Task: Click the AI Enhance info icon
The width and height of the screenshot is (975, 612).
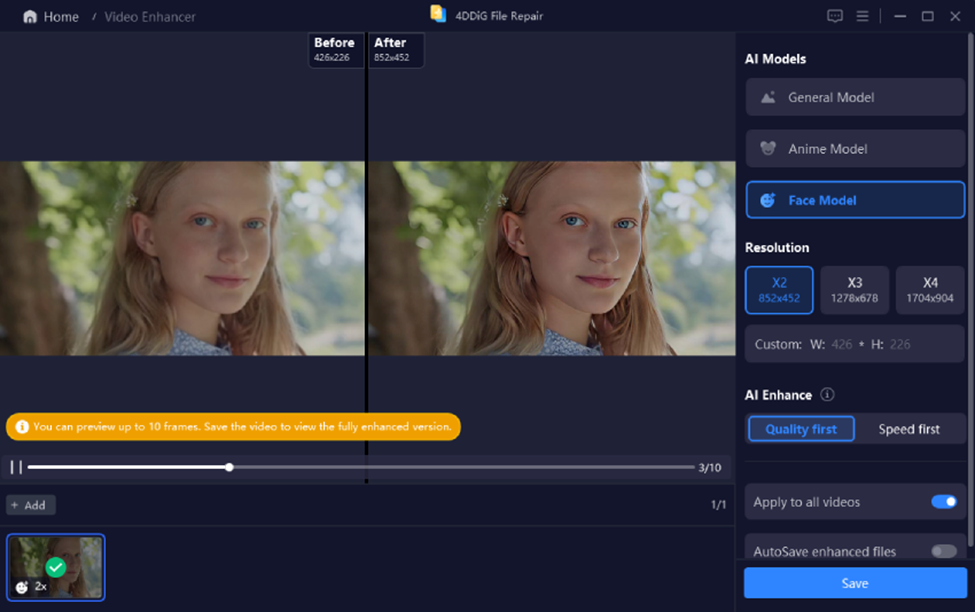Action: [827, 394]
